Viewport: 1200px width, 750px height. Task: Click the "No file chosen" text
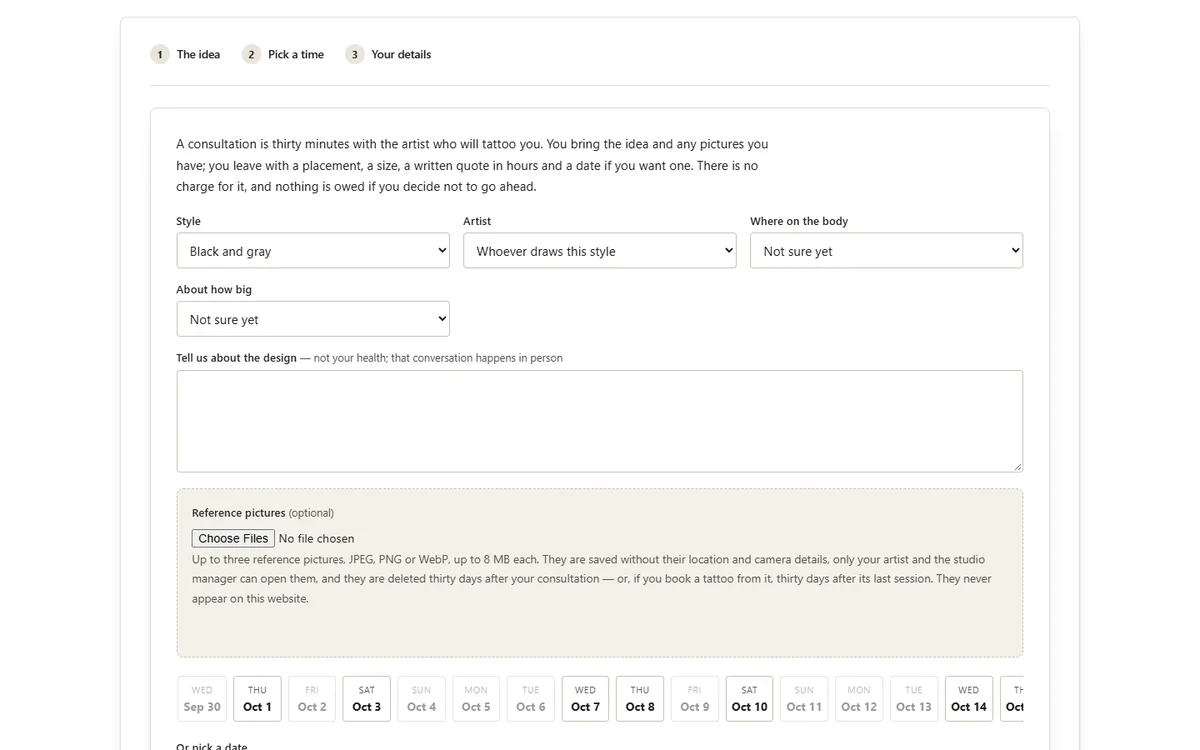click(316, 538)
